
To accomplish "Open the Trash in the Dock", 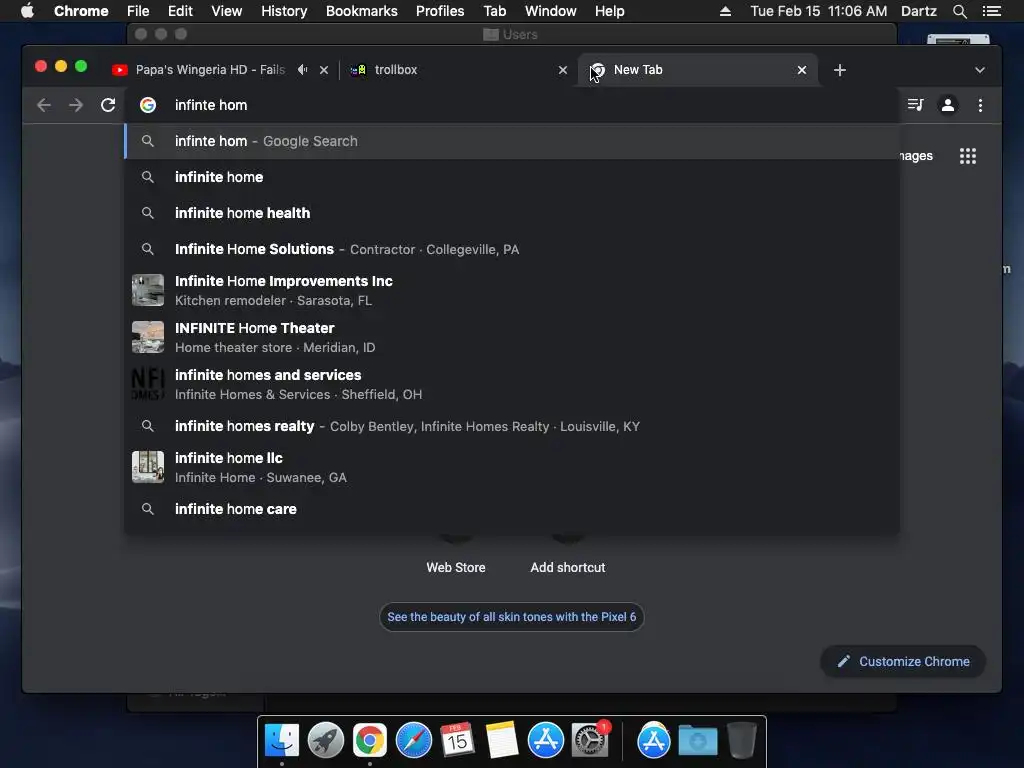I will coord(742,740).
